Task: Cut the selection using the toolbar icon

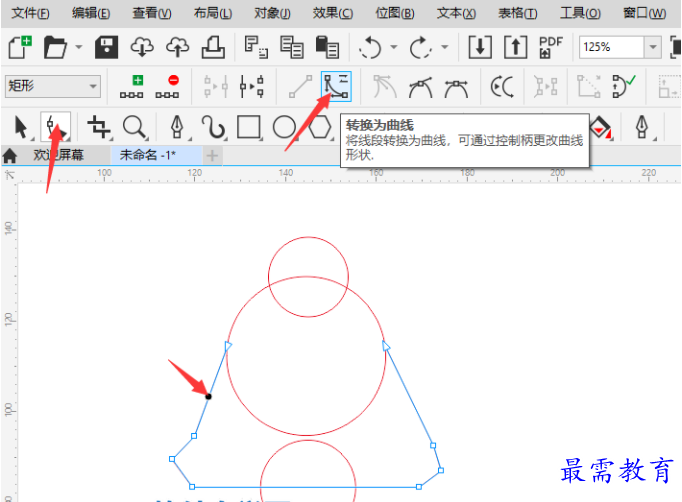Action: click(x=256, y=47)
